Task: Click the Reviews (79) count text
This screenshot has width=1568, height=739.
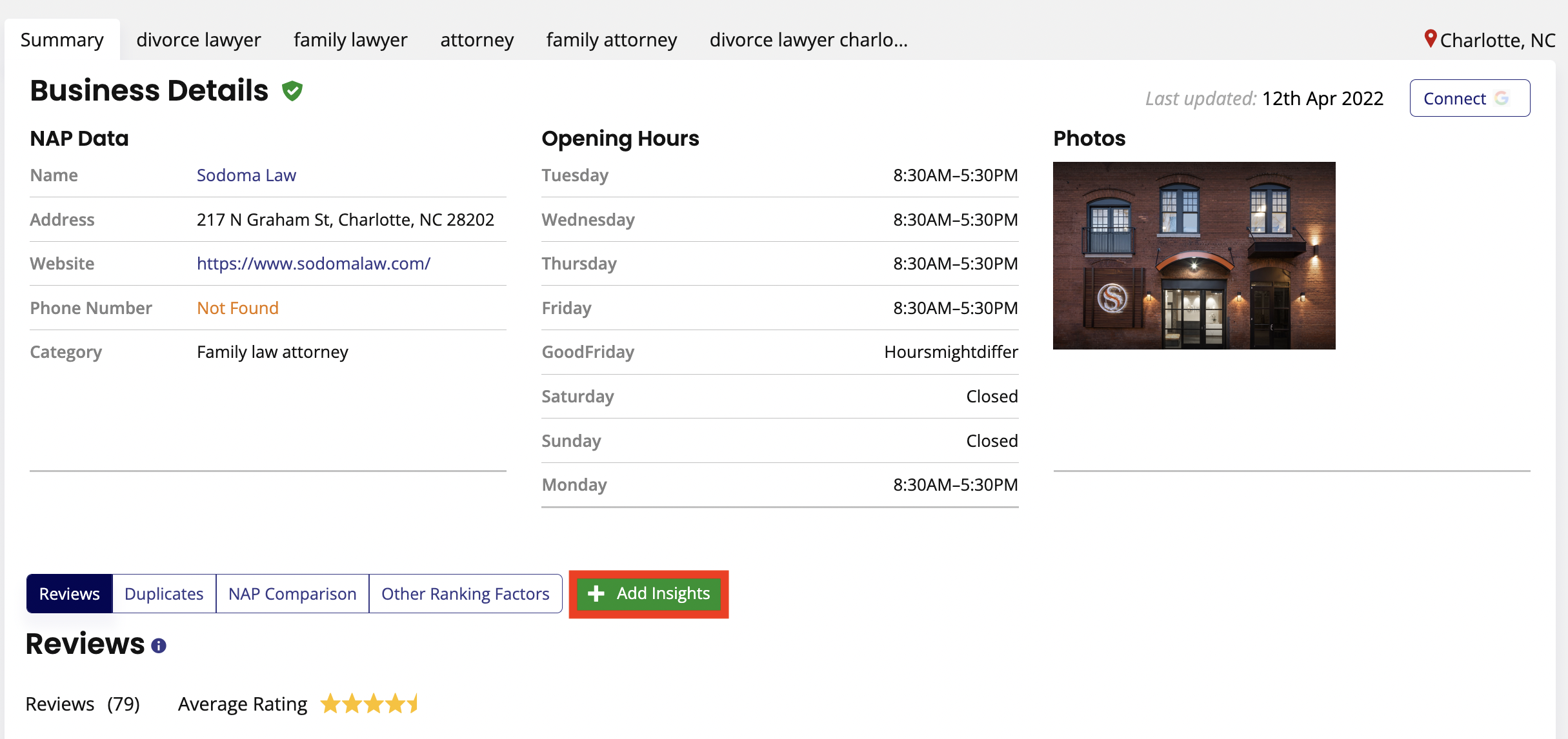Action: [83, 704]
